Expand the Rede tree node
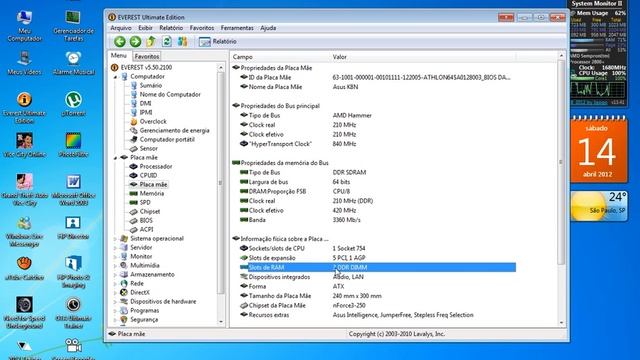Viewport: 640px width, 360px height. [x=115, y=283]
